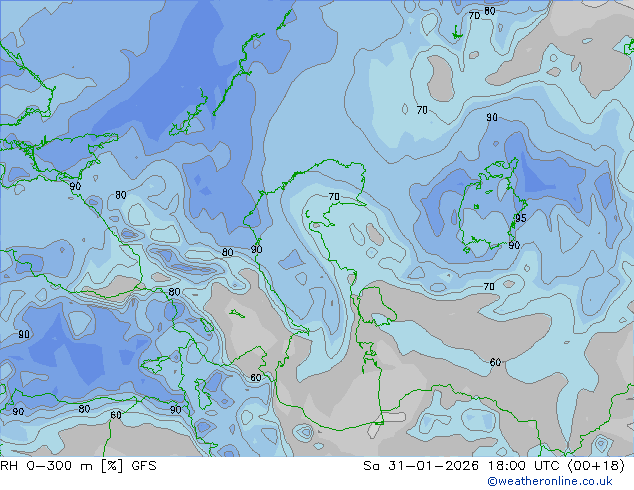Screen dimensions: 634x490
Task: Click the "RH 0–300 m [%] GFS" map caption
Action: (78, 466)
